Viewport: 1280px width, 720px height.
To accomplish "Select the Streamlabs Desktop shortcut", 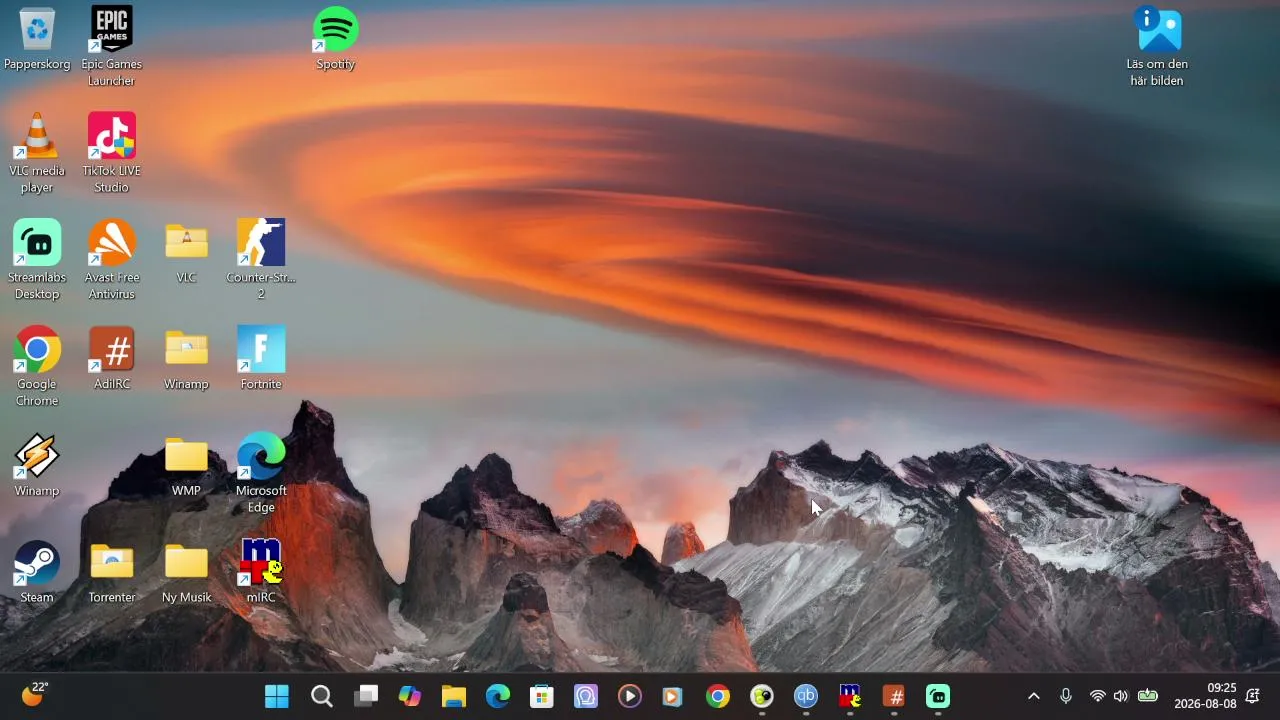I will tap(37, 260).
